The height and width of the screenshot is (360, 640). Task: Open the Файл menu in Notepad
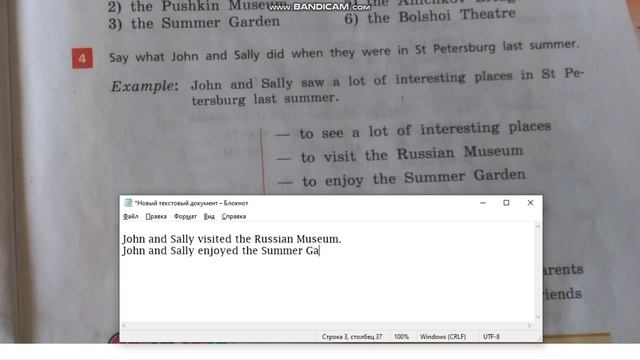[x=131, y=216]
